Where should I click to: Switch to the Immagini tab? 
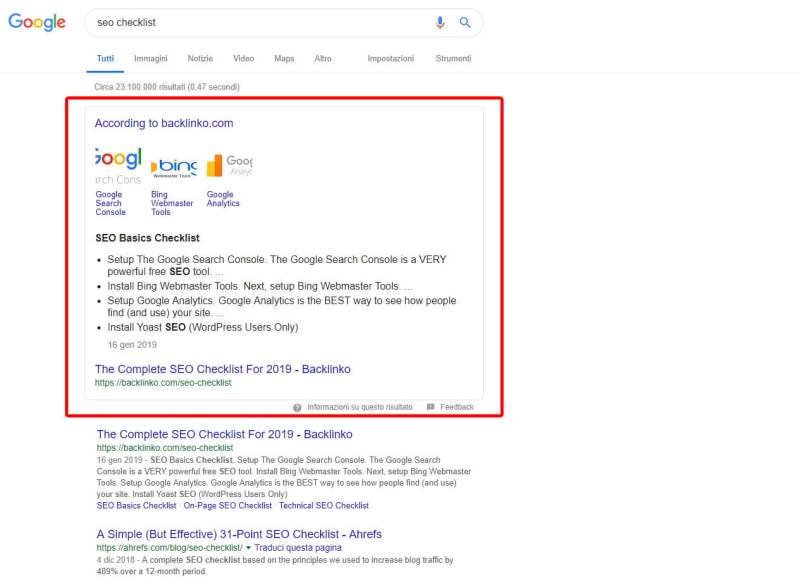tap(151, 59)
